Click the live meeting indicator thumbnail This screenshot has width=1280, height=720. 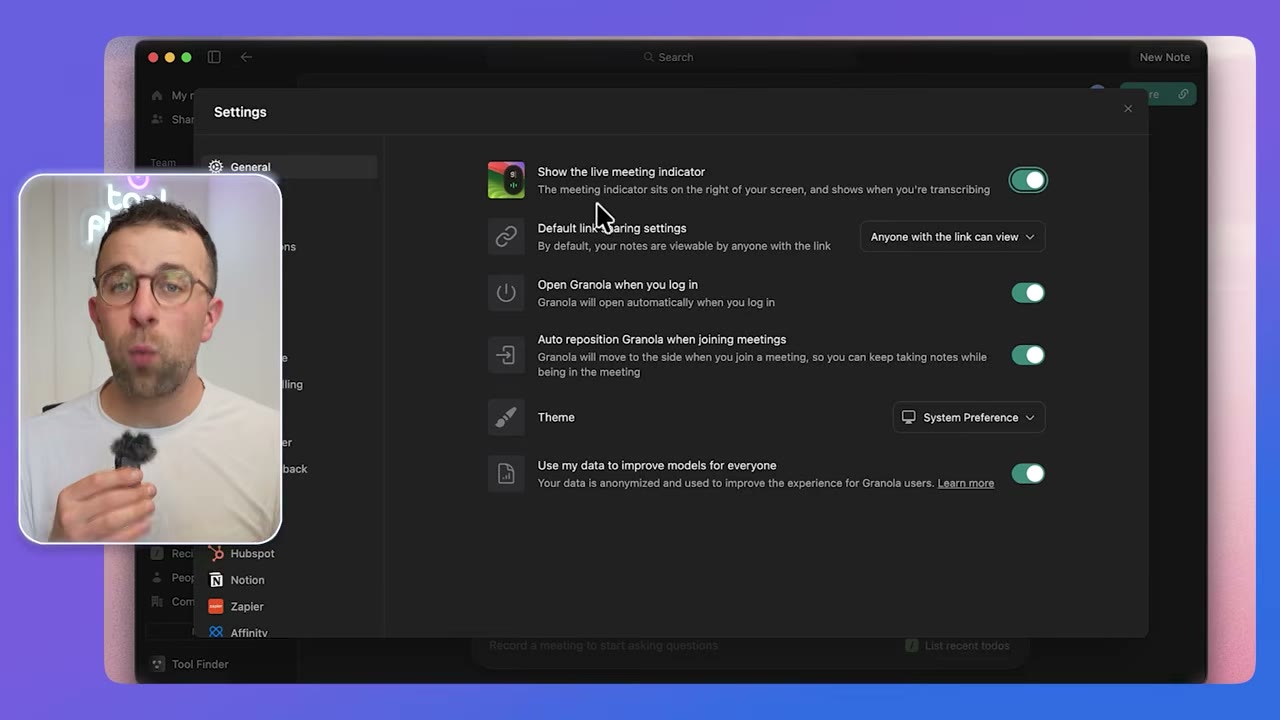(506, 180)
